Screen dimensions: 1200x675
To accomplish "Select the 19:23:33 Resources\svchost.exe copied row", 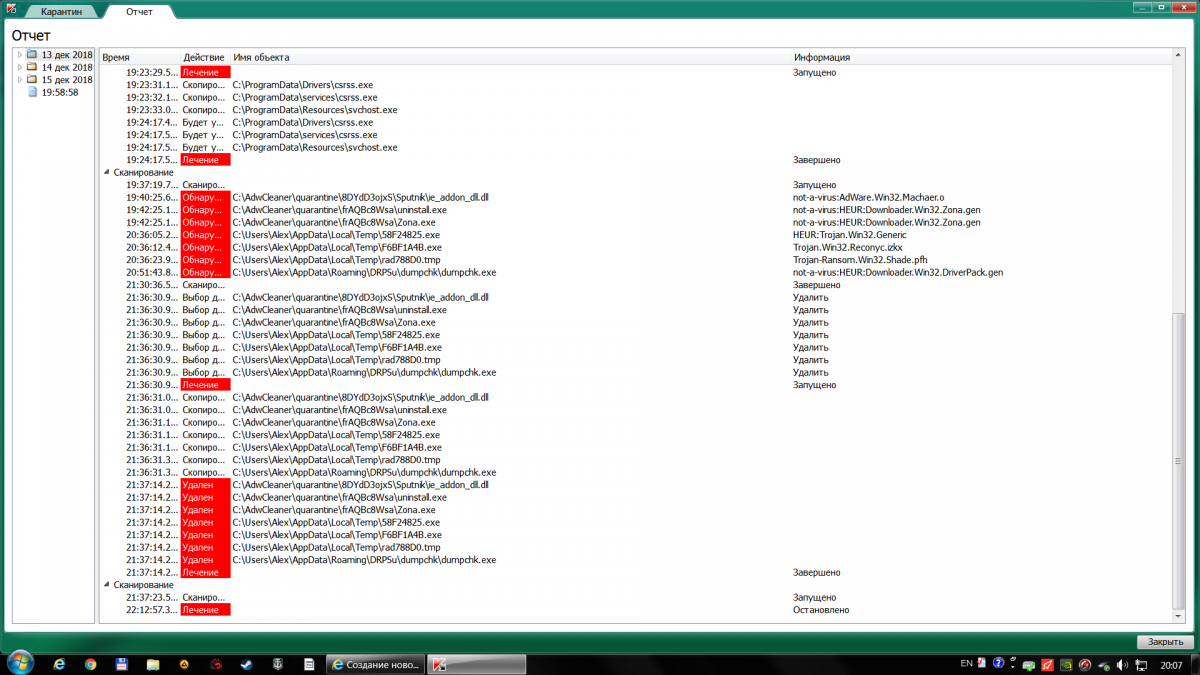I will tap(636, 110).
